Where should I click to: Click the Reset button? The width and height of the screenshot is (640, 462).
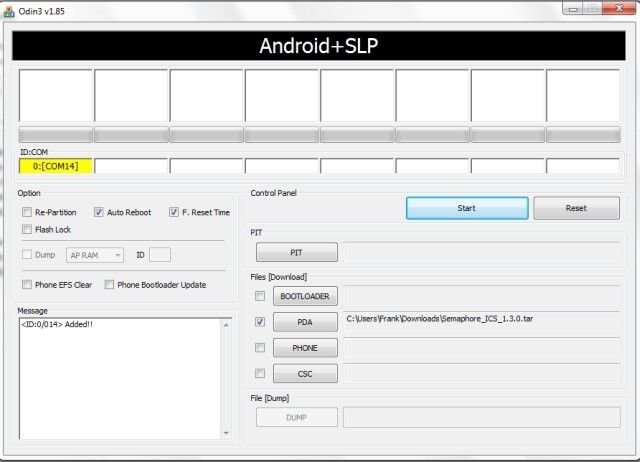576,208
